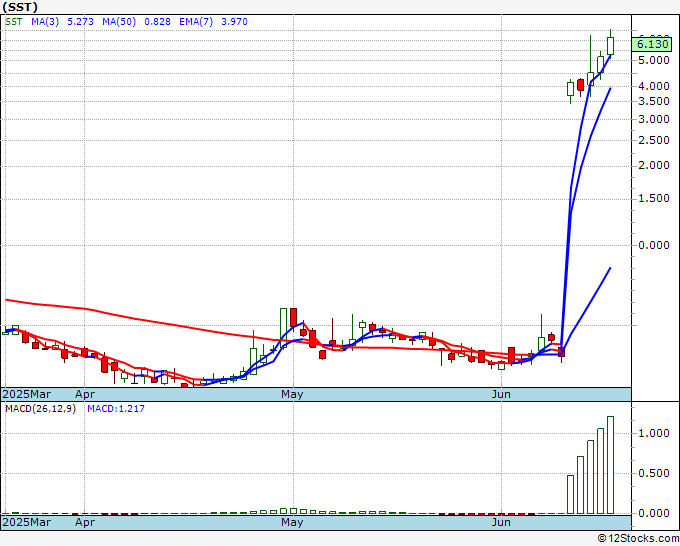The width and height of the screenshot is (680, 546).
Task: Click the 5.000 price axis label
Action: click(x=654, y=60)
